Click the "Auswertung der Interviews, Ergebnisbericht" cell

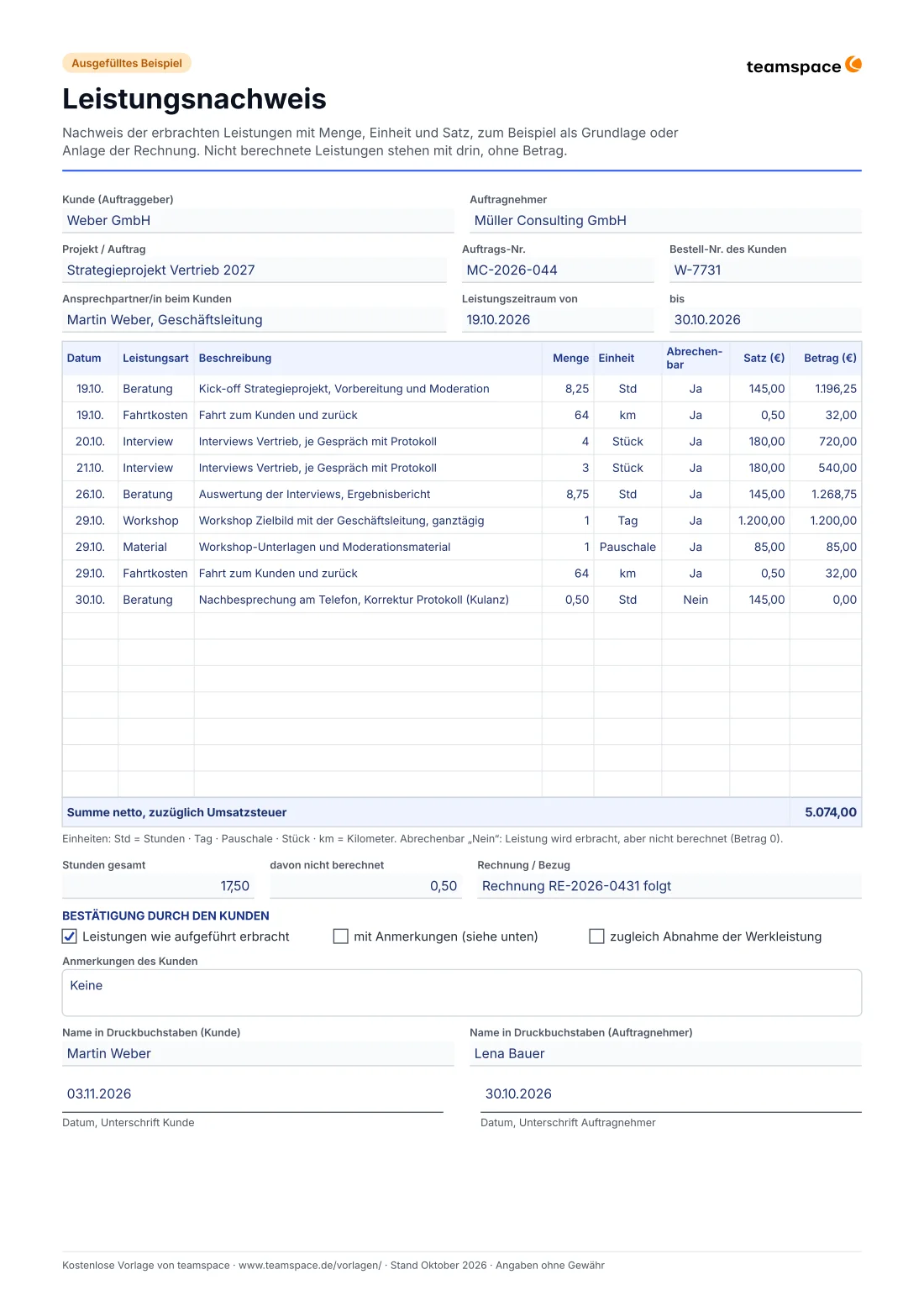point(368,495)
